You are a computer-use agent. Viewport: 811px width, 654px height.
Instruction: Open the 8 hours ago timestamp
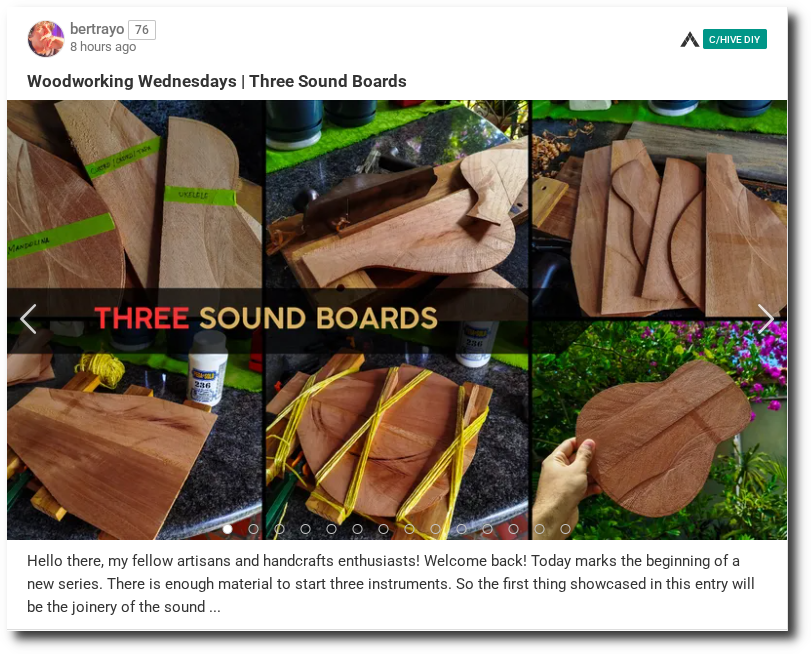[x=103, y=47]
